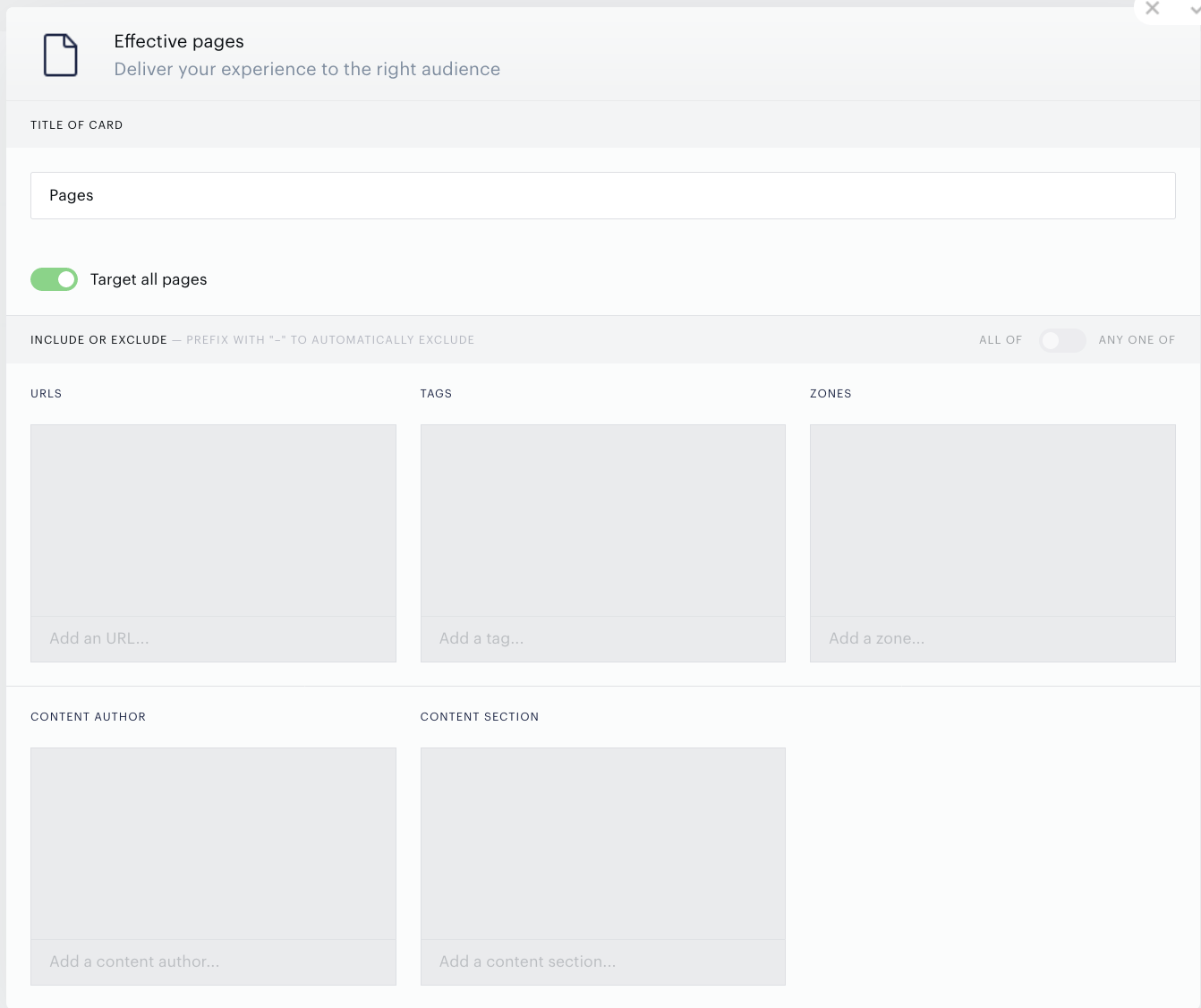Image resolution: width=1201 pixels, height=1008 pixels.
Task: Click the Effective pages heading
Action: click(179, 41)
